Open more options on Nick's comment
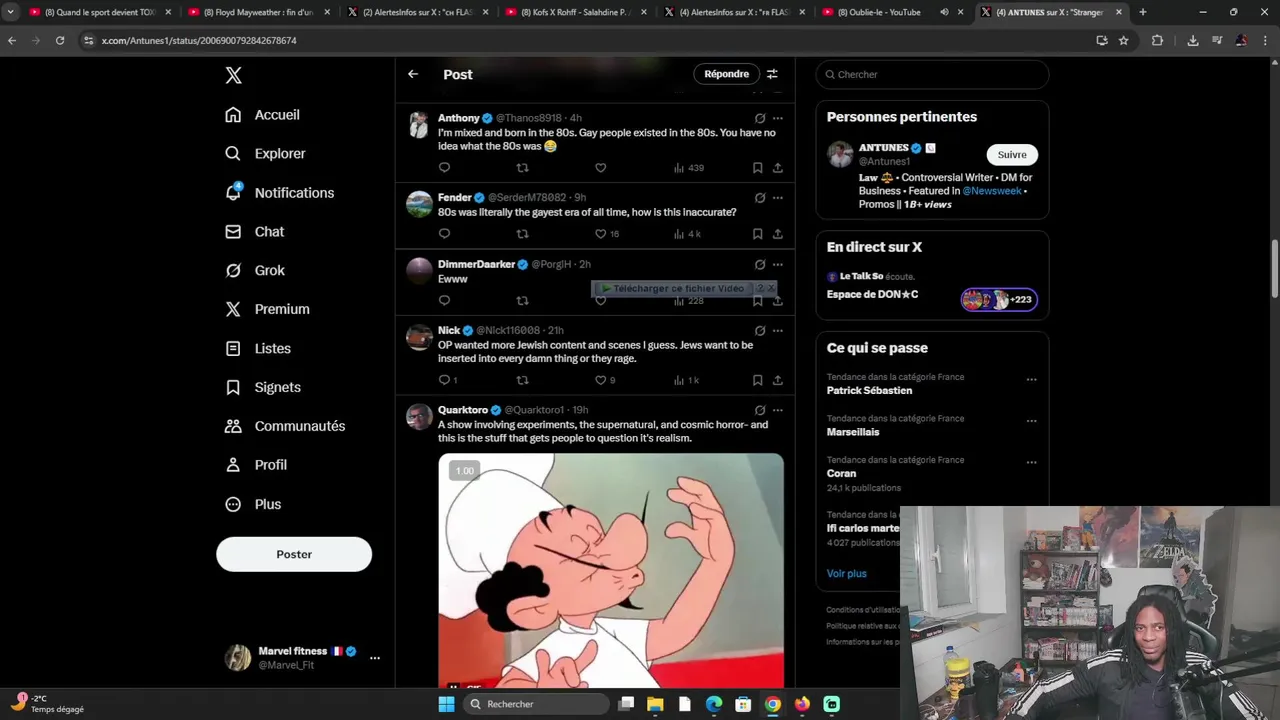Screen dimensions: 1280x720 coord(778,331)
